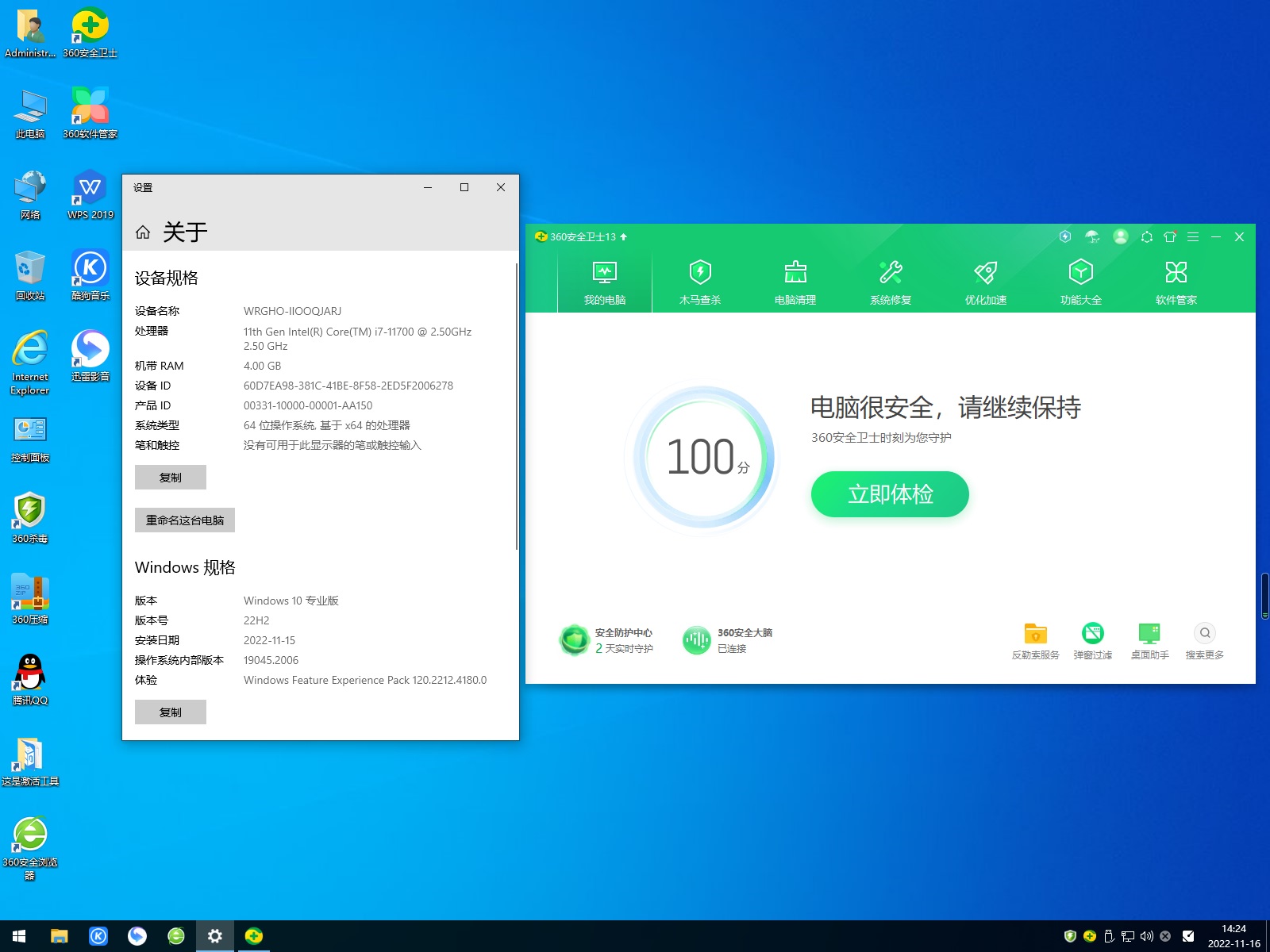The image size is (1270, 952).
Task: Click 复制 under Windows specifications
Action: pos(171,712)
